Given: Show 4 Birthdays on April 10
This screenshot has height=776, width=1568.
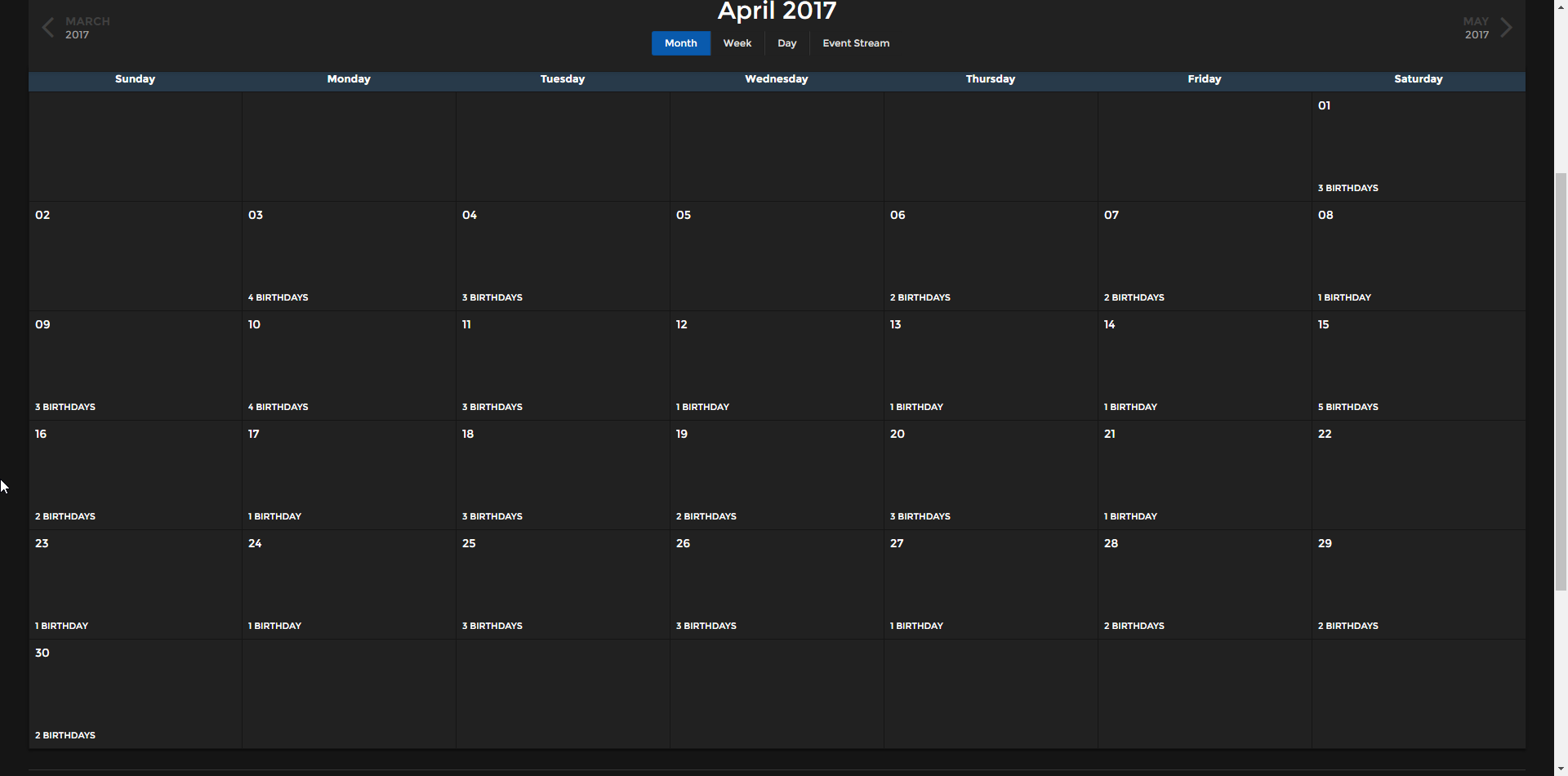Looking at the screenshot, I should pyautogui.click(x=278, y=407).
